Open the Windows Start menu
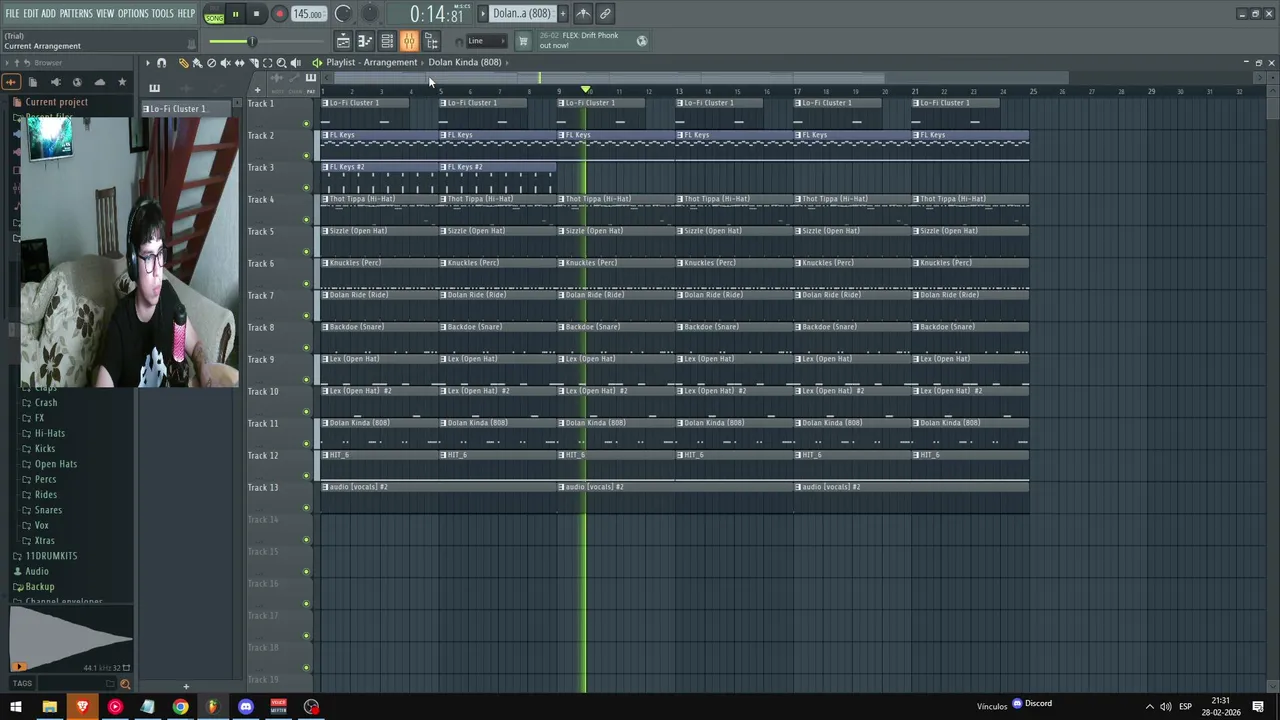Image resolution: width=1280 pixels, height=720 pixels. pos(15,707)
